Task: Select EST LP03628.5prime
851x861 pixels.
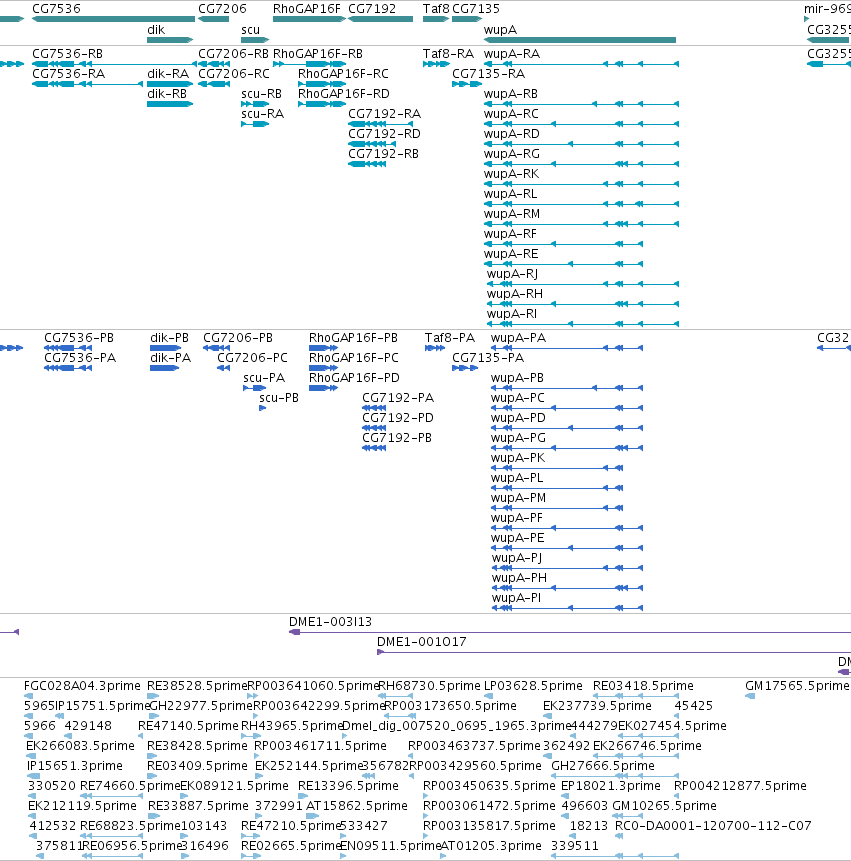Action: tap(533, 686)
